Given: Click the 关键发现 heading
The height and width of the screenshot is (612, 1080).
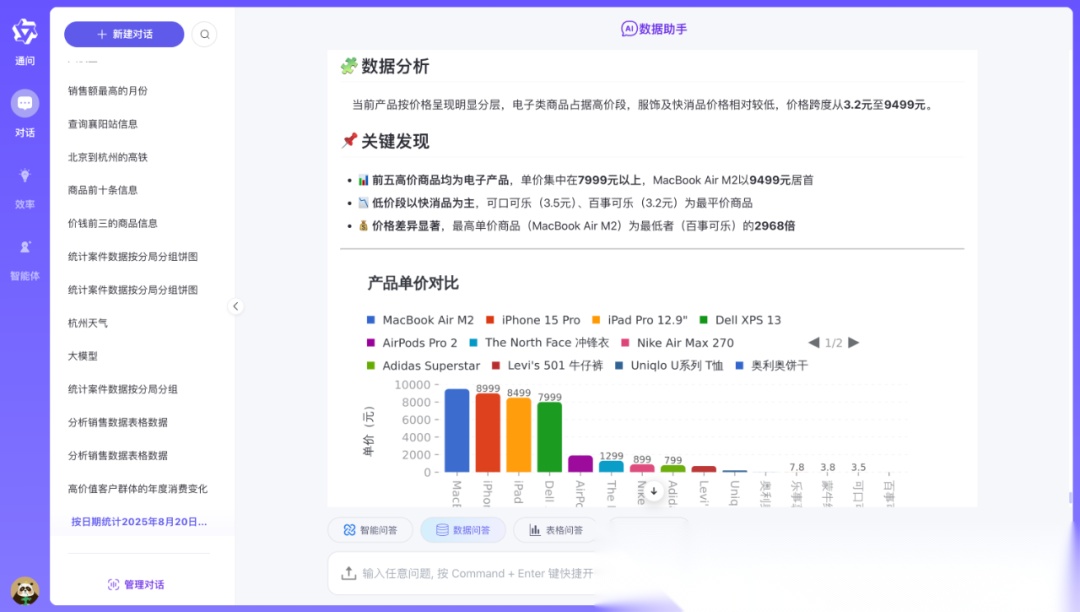Looking at the screenshot, I should coord(395,141).
